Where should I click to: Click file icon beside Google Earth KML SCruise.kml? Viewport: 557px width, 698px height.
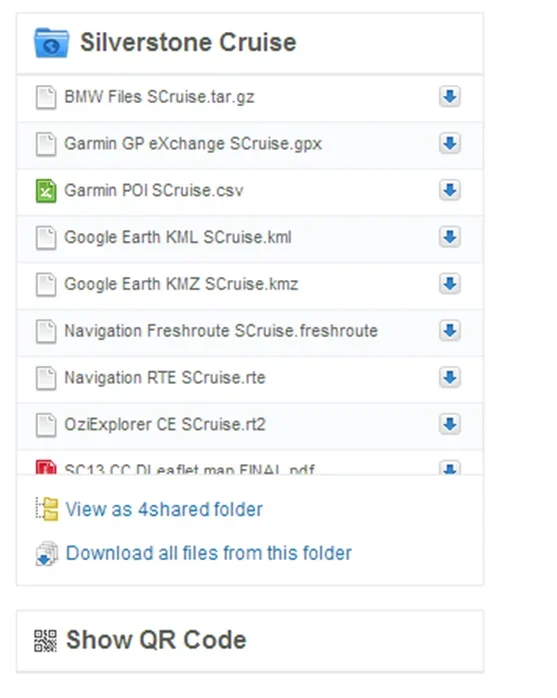[x=46, y=238]
